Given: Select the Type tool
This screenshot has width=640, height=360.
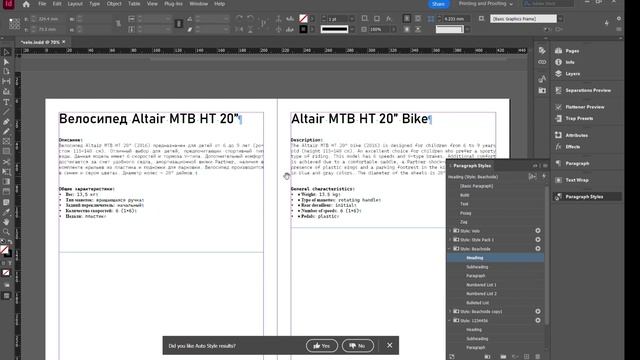Looking at the screenshot, I should (6, 102).
